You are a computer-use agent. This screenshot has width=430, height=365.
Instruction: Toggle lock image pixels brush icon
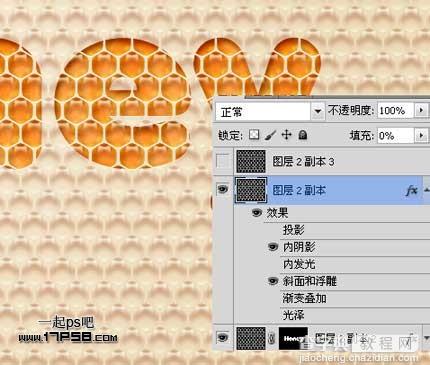click(x=271, y=135)
